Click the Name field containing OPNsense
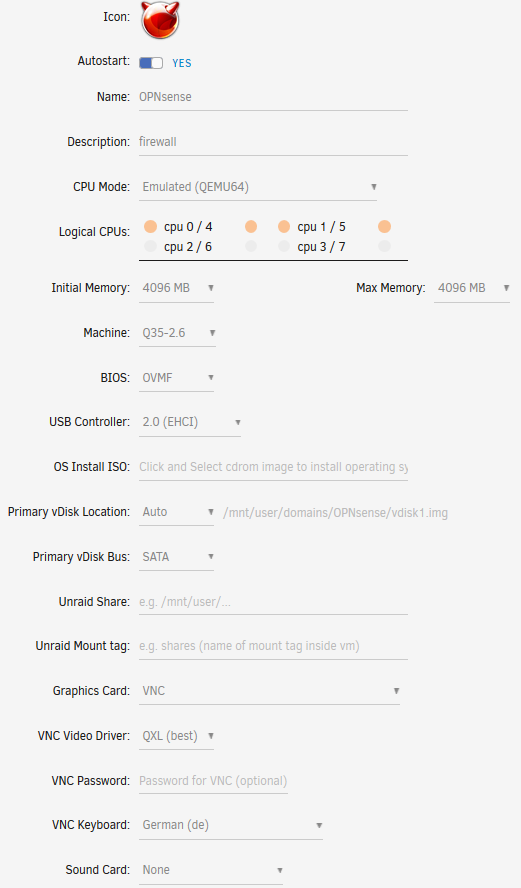This screenshot has height=888, width=521. pyautogui.click(x=274, y=97)
